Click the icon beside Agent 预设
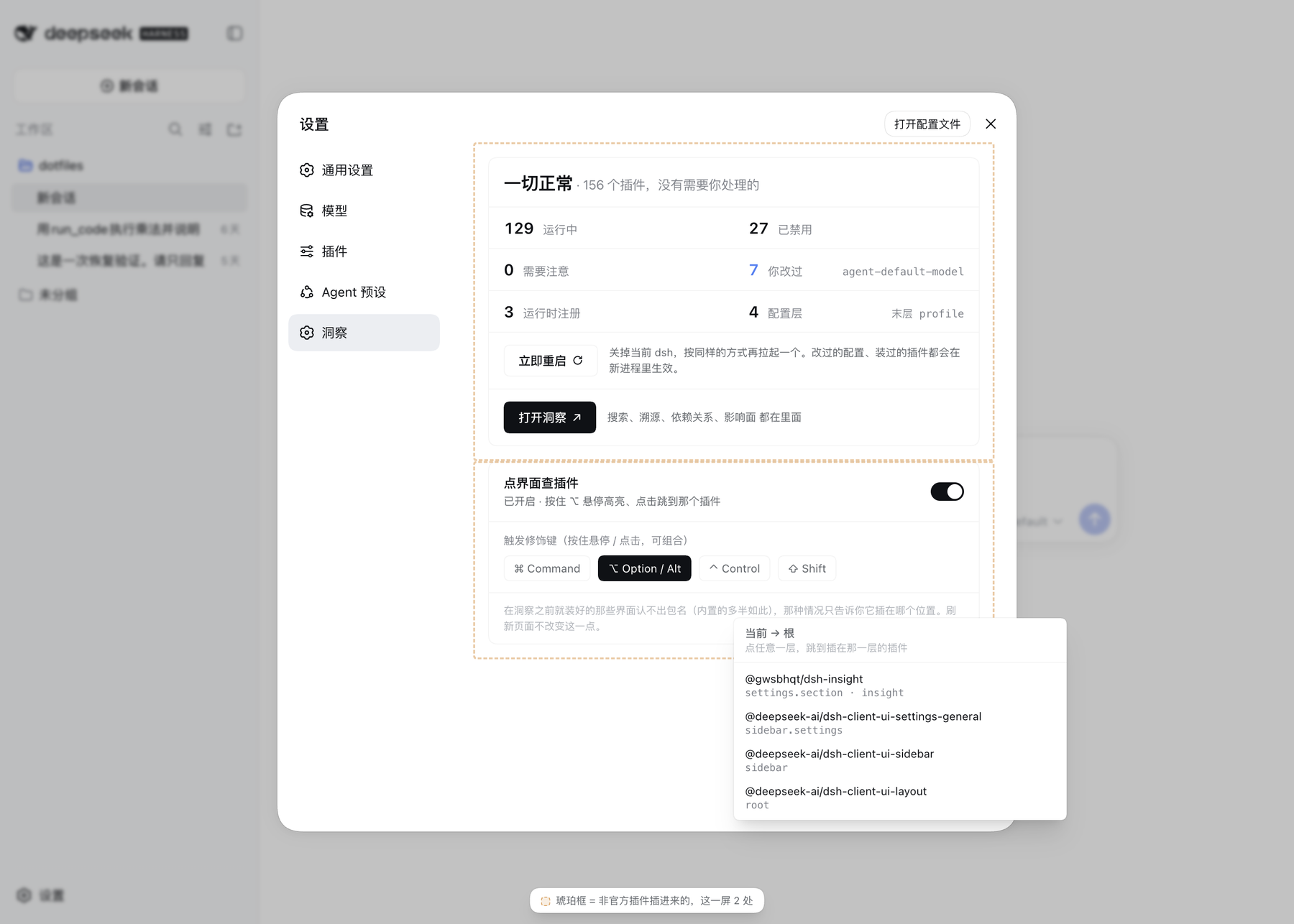This screenshot has height=924, width=1294. point(307,292)
